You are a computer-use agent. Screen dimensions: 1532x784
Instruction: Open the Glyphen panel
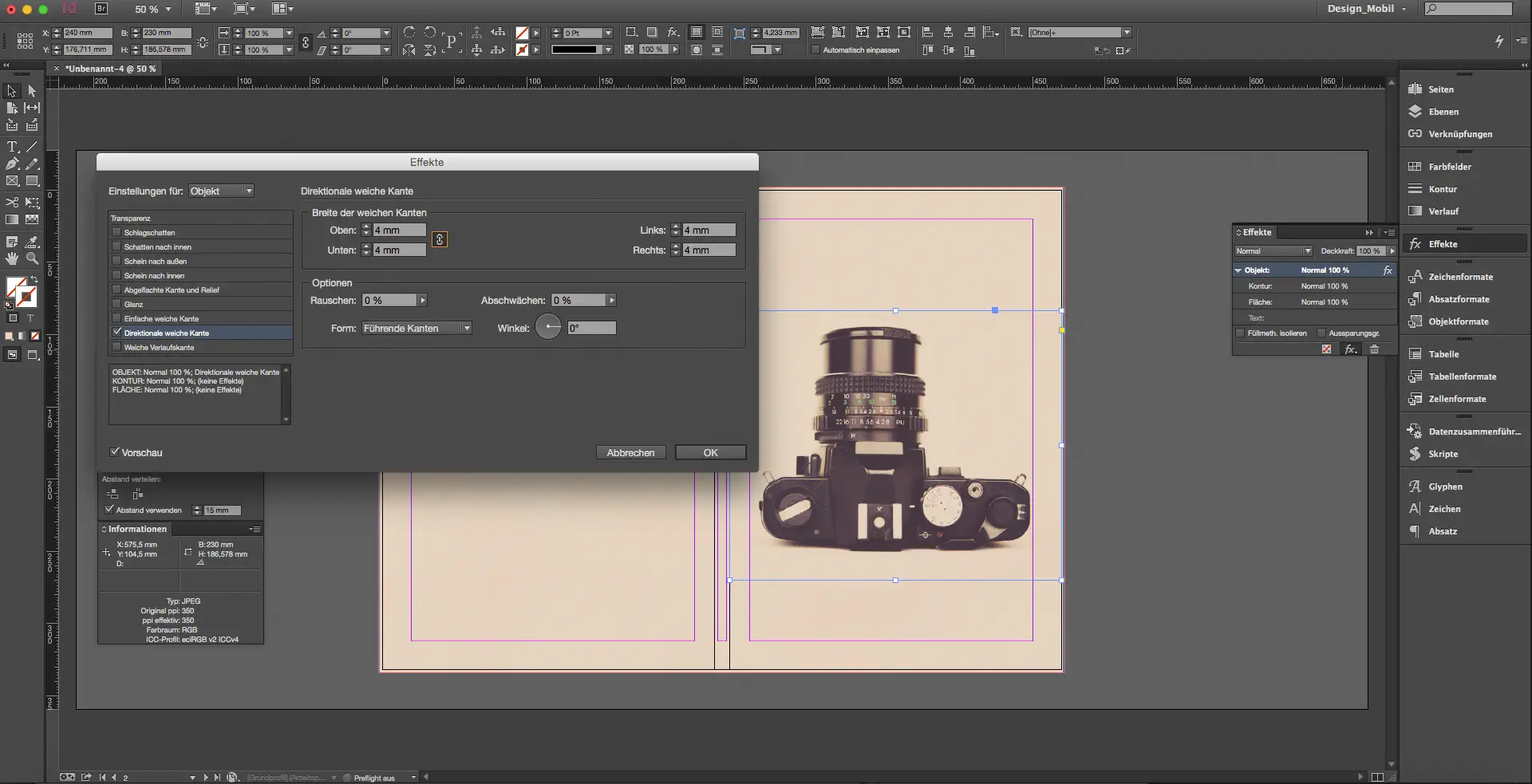click(x=1444, y=487)
